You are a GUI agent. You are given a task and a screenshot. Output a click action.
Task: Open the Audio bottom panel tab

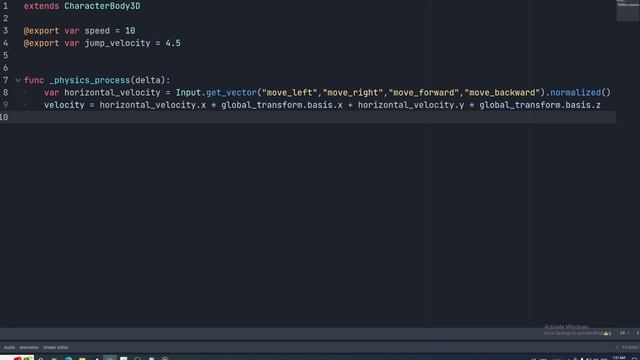pos(9,348)
